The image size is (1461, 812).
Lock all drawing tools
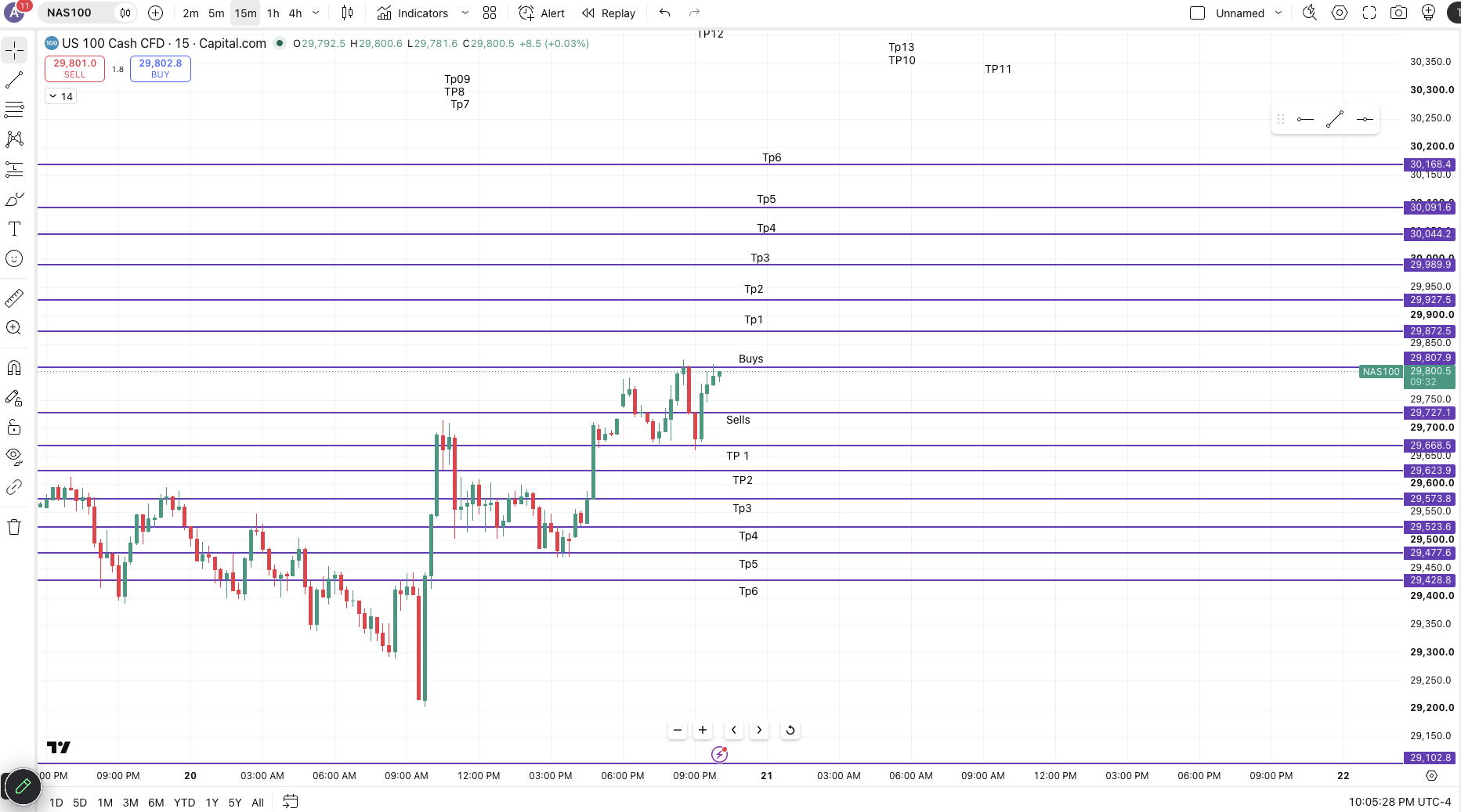pyautogui.click(x=14, y=428)
